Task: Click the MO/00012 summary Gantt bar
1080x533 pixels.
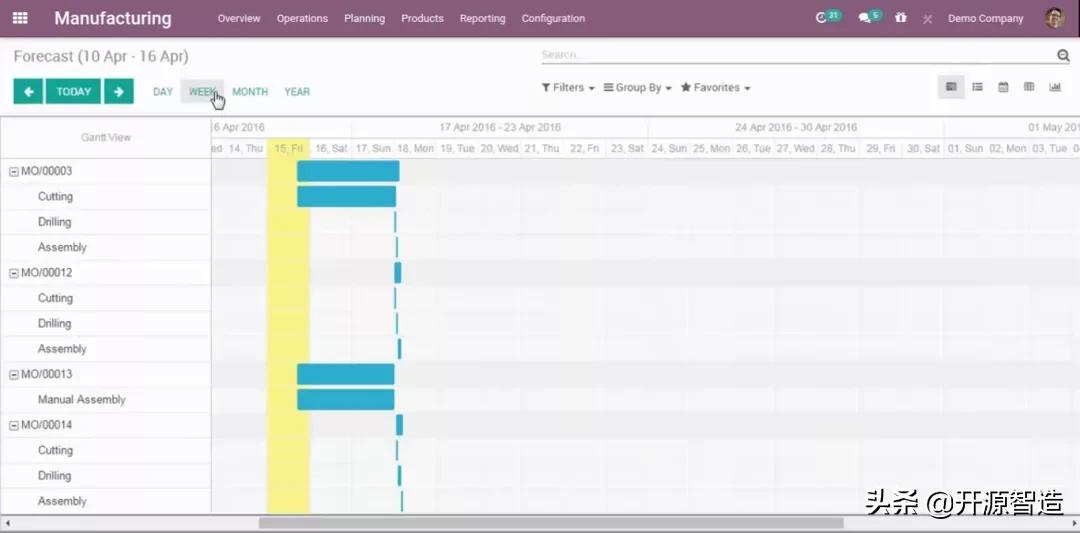Action: (x=397, y=273)
